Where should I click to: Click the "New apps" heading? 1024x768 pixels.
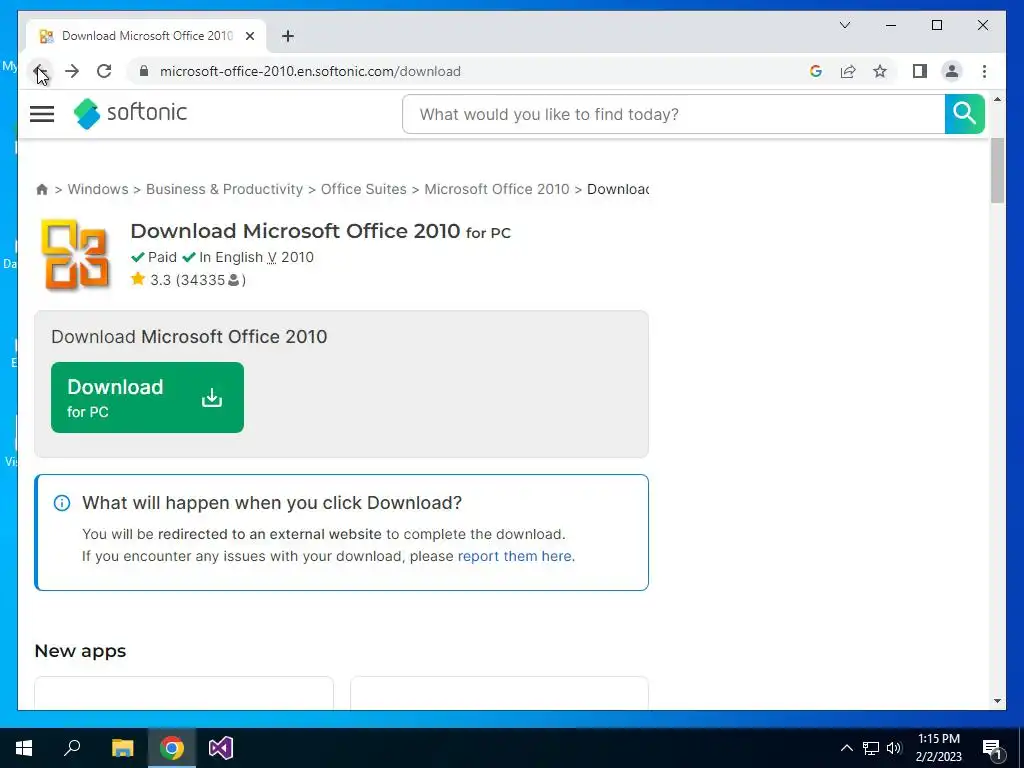[x=80, y=651]
